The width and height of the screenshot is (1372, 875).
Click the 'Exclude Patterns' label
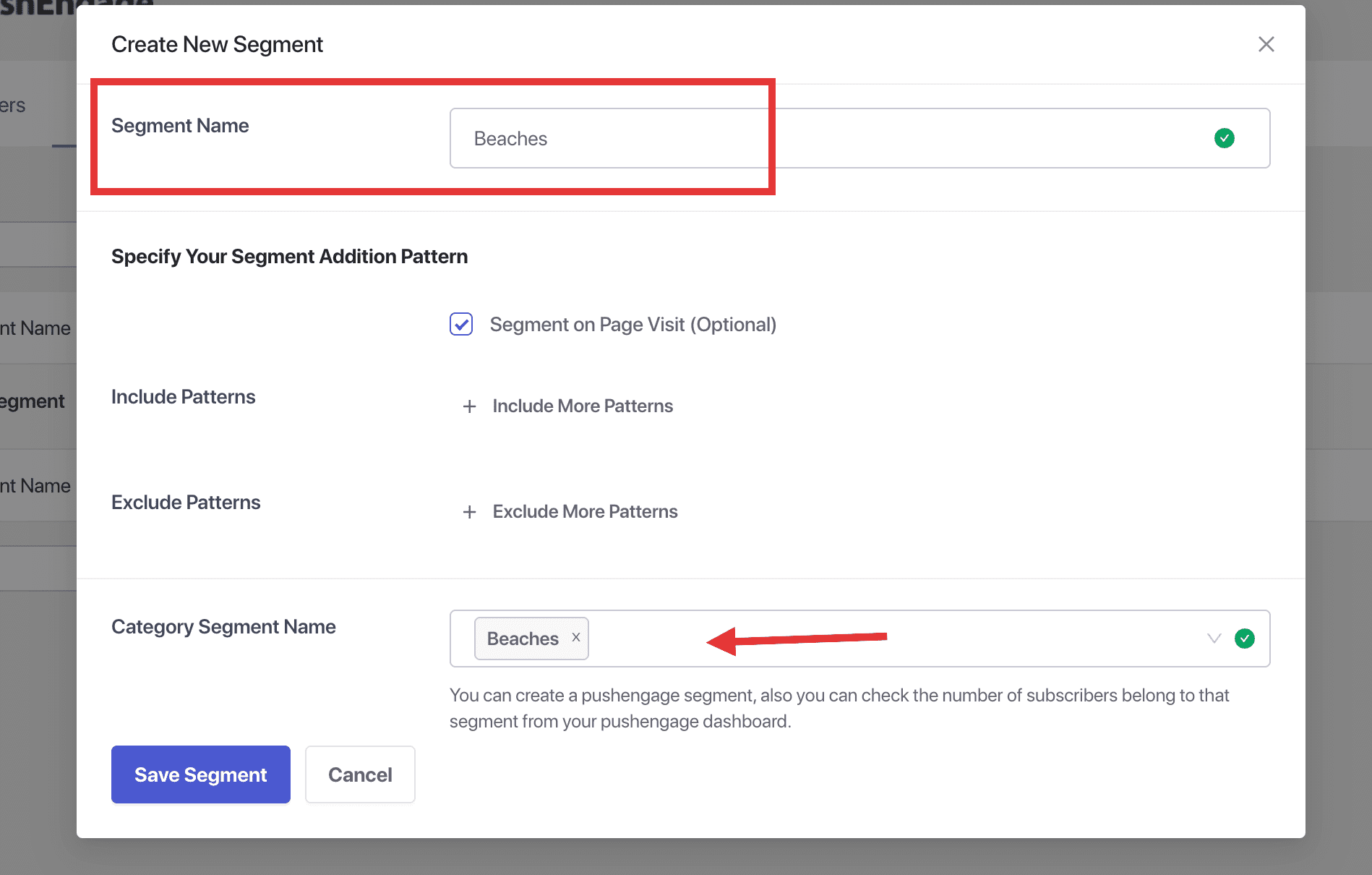186,503
